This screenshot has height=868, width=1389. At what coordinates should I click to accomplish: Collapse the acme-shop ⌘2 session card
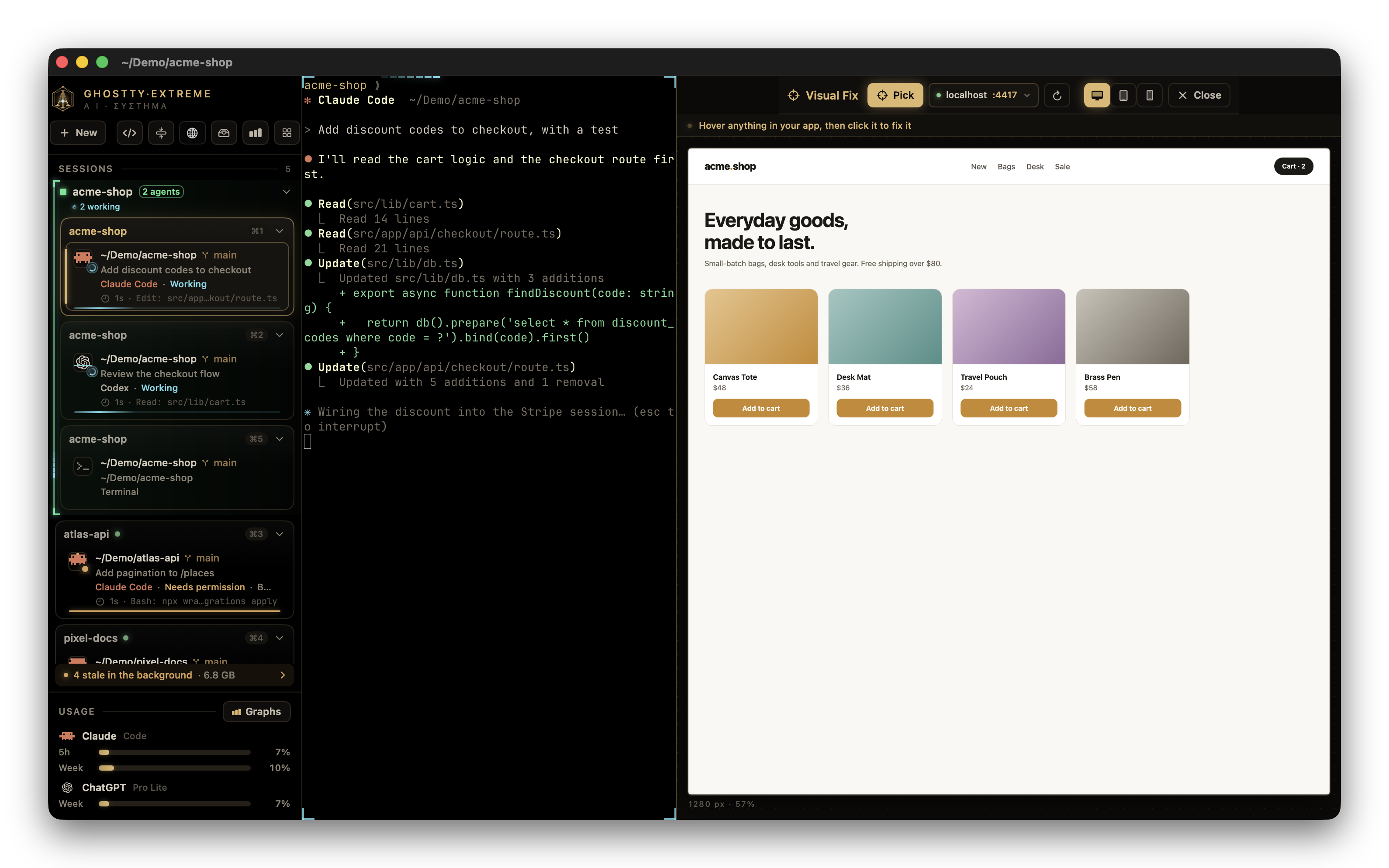tap(280, 335)
